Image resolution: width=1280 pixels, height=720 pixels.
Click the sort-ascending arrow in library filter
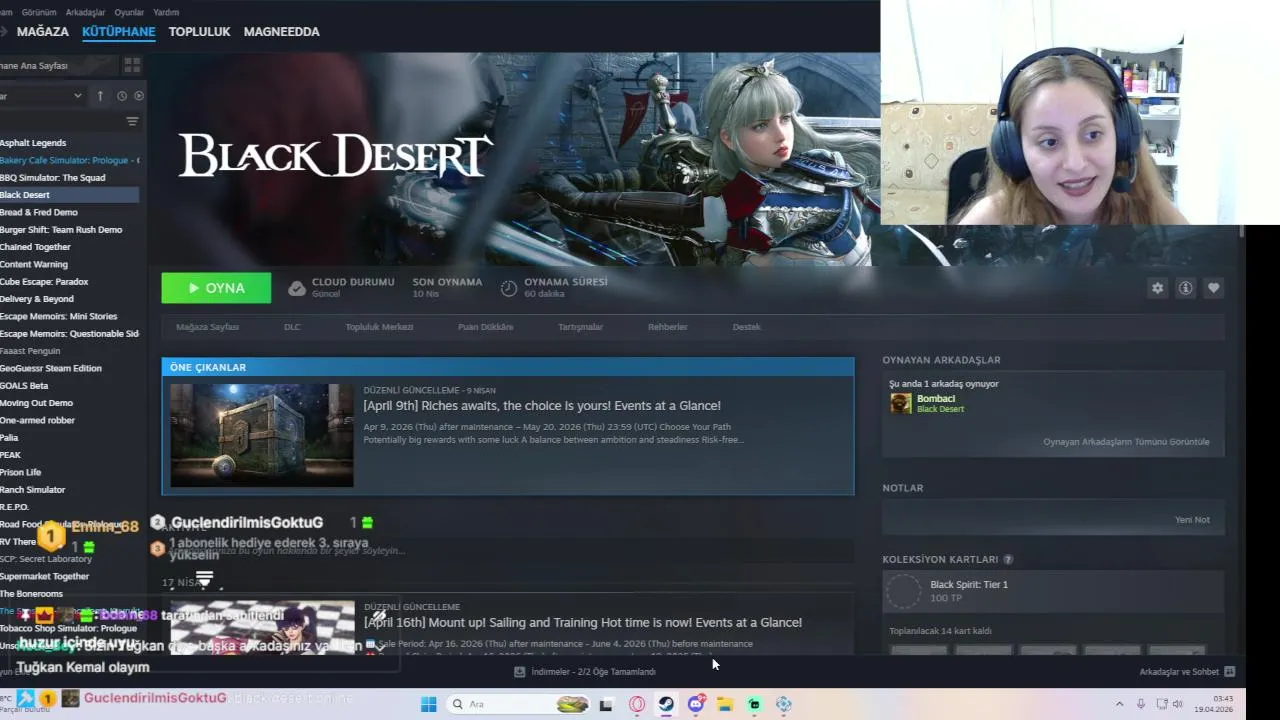(100, 96)
